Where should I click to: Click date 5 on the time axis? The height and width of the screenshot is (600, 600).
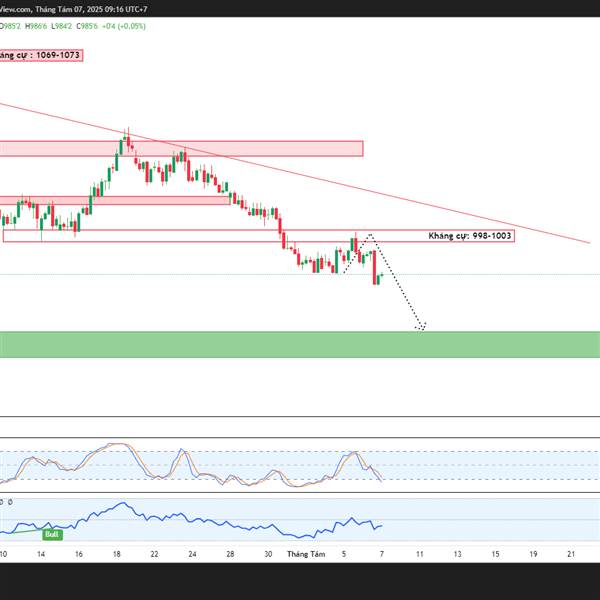click(344, 554)
